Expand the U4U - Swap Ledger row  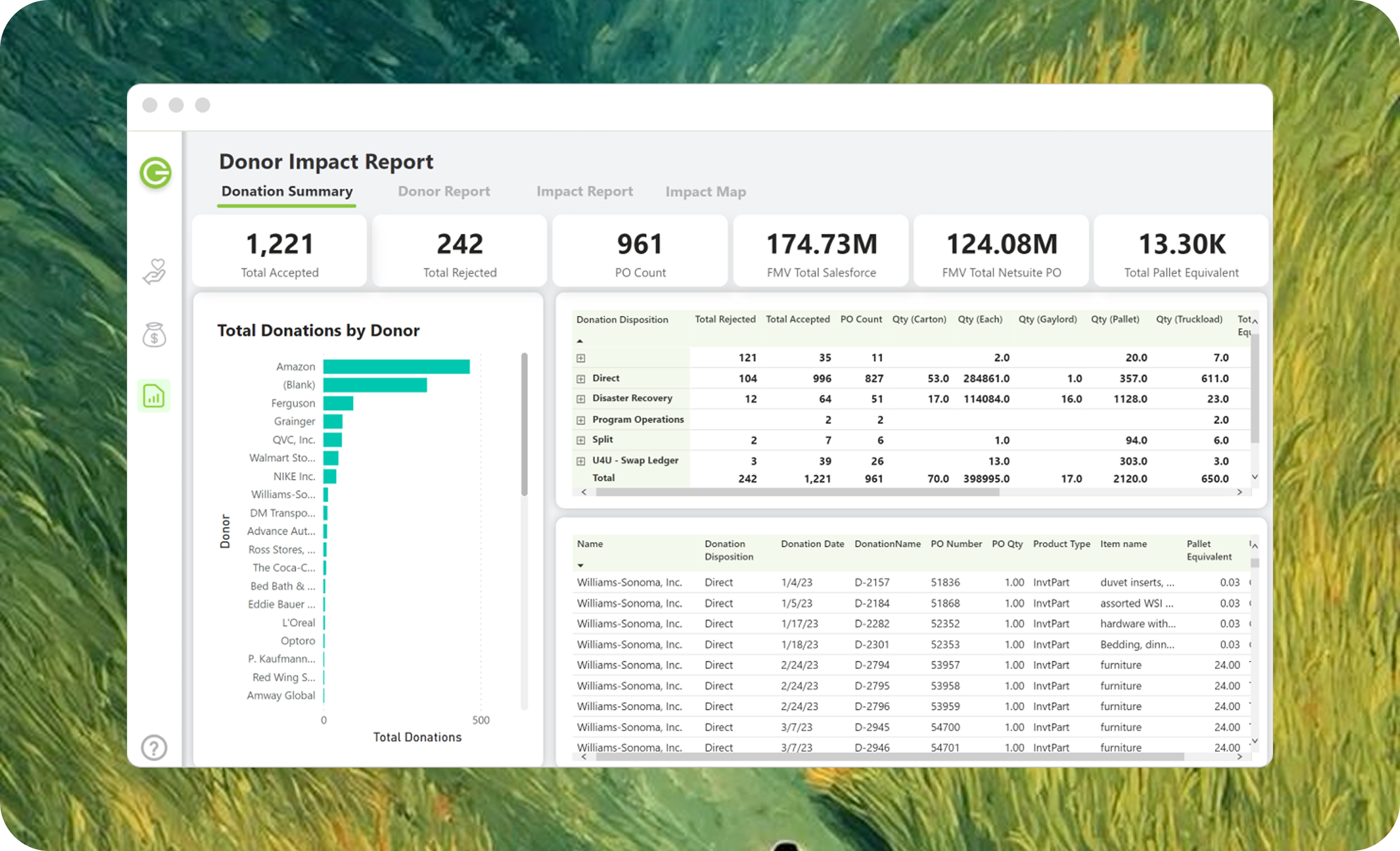[581, 461]
